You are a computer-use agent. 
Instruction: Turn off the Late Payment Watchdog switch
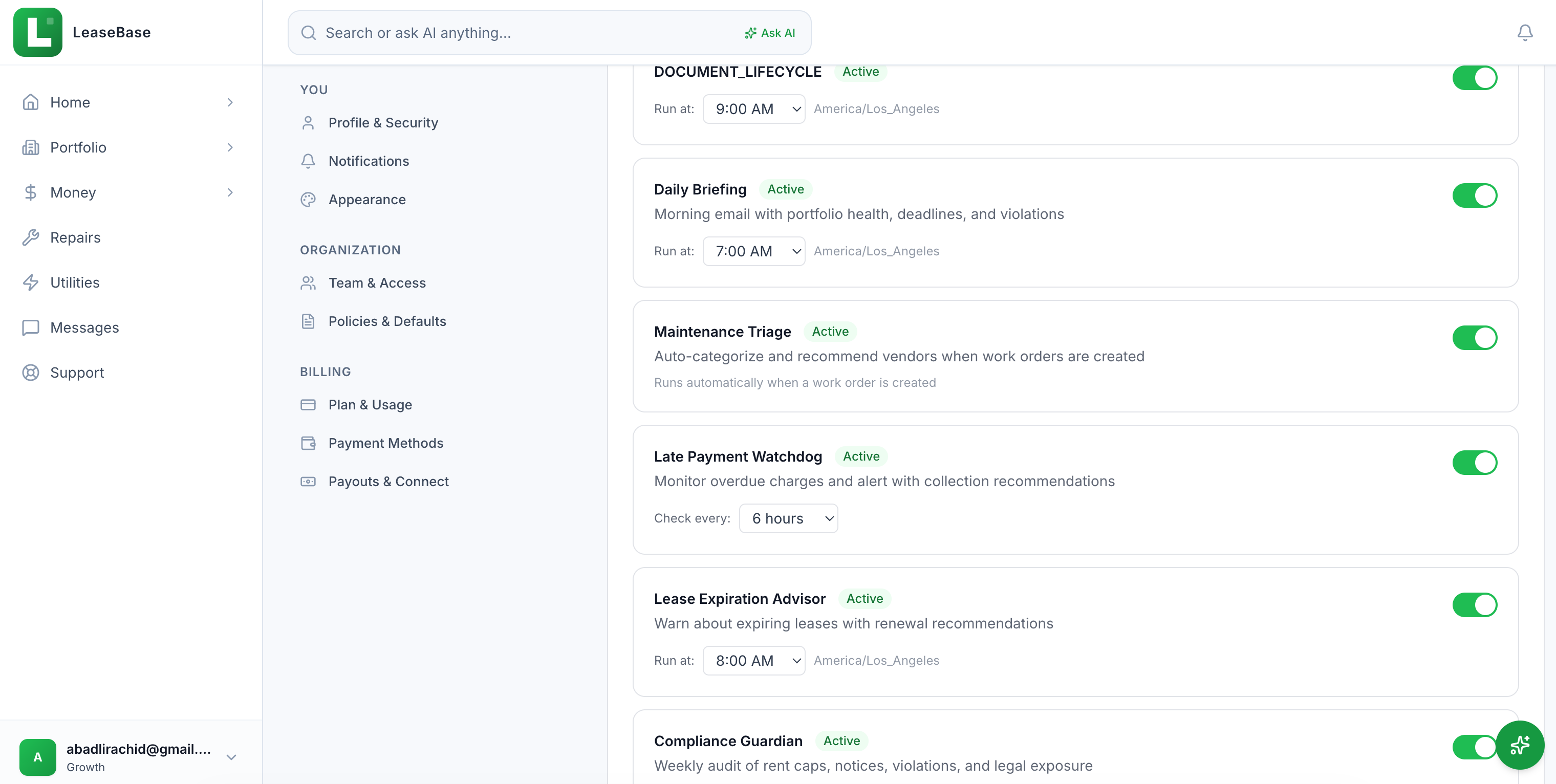click(x=1475, y=463)
